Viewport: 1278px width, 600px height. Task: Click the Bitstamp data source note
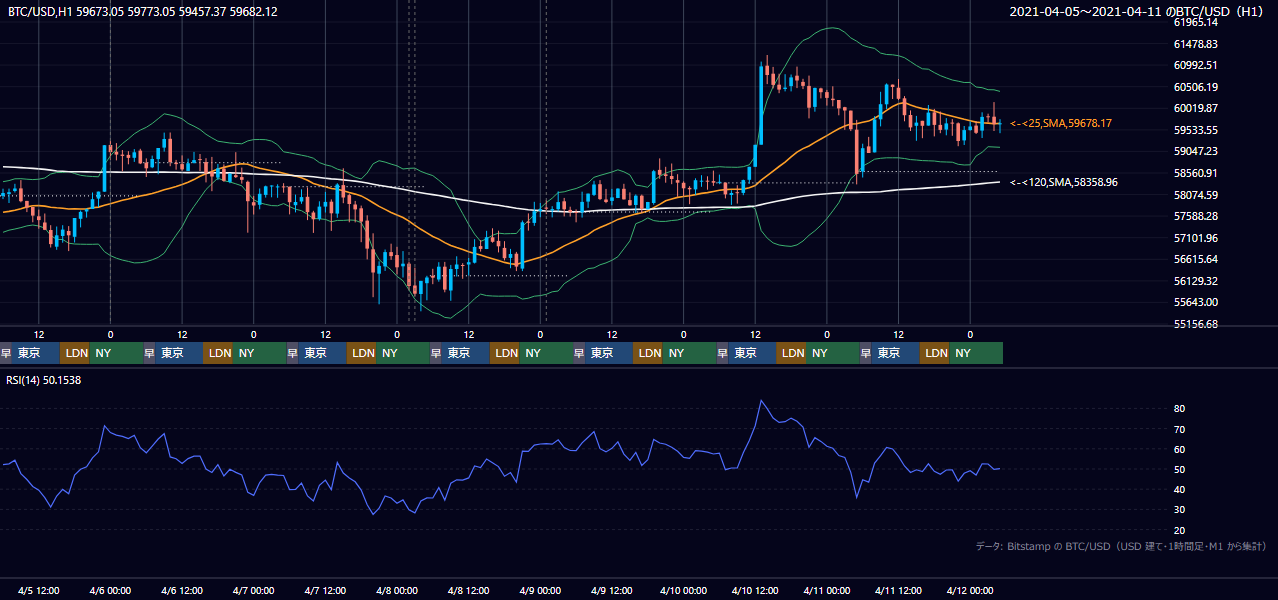click(x=1121, y=546)
